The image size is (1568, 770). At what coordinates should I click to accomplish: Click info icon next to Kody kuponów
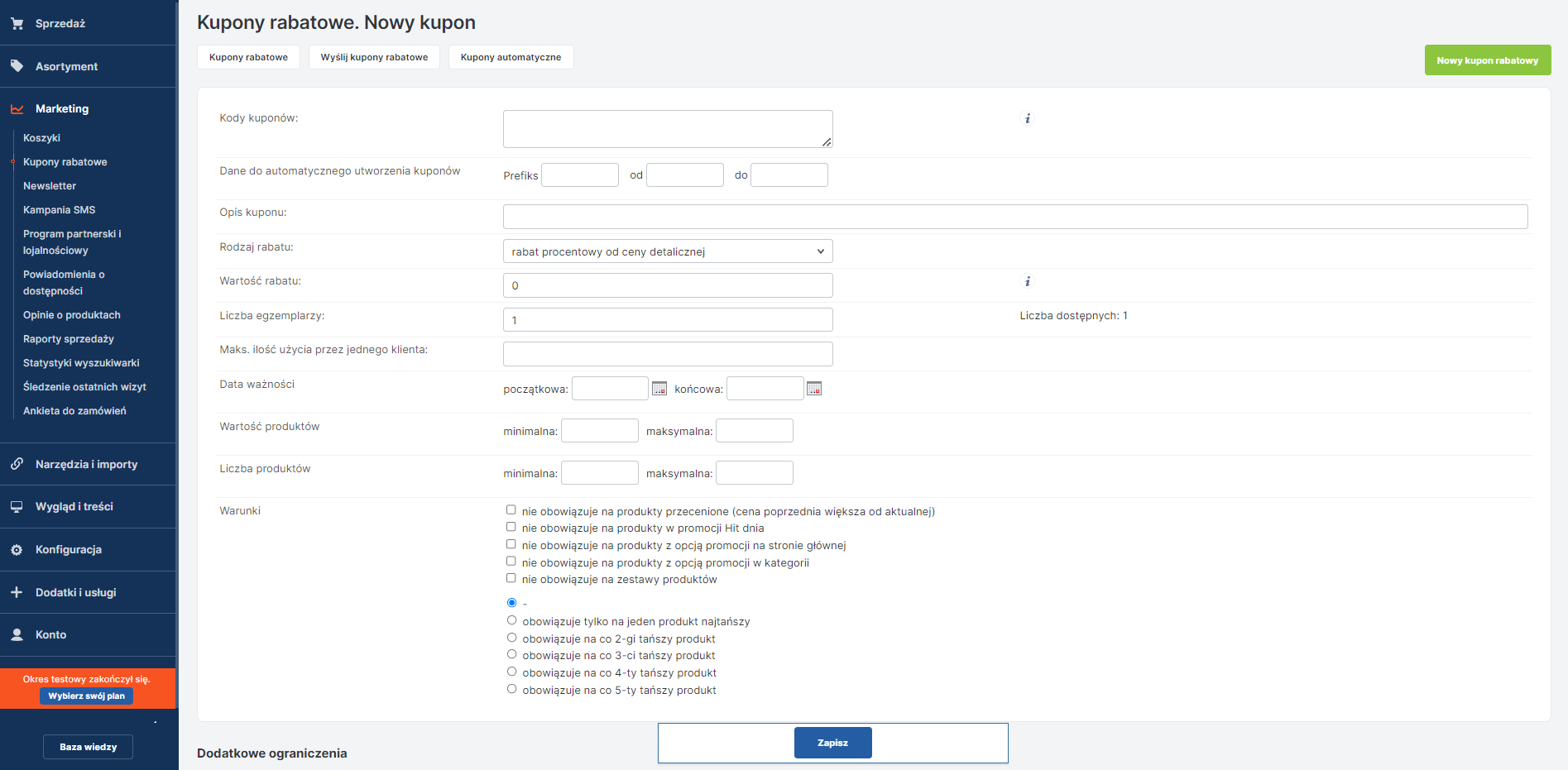[x=1028, y=118]
